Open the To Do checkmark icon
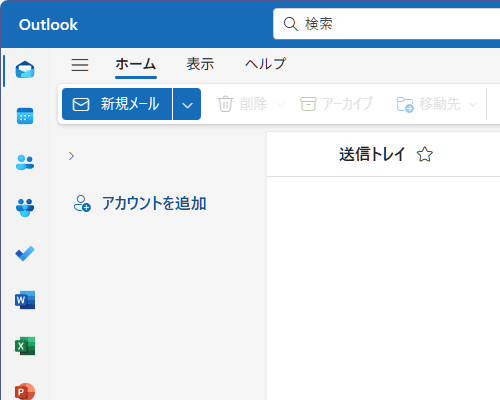 (25, 254)
